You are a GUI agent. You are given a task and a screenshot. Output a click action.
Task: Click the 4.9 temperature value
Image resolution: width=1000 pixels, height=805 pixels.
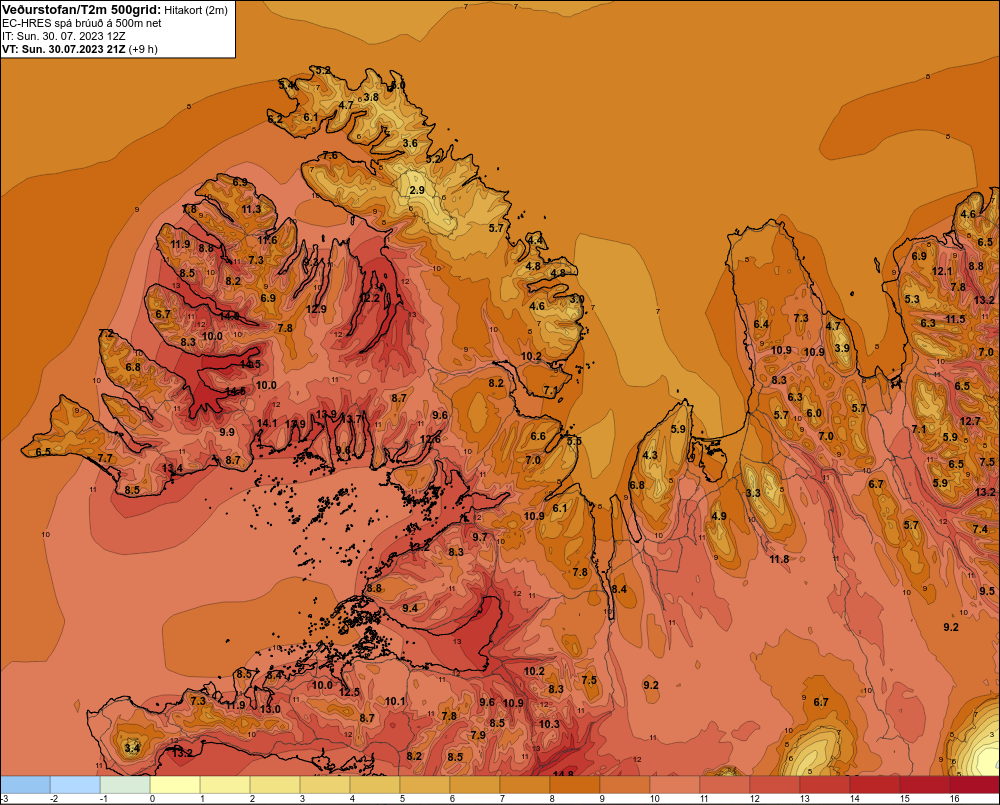click(x=719, y=516)
